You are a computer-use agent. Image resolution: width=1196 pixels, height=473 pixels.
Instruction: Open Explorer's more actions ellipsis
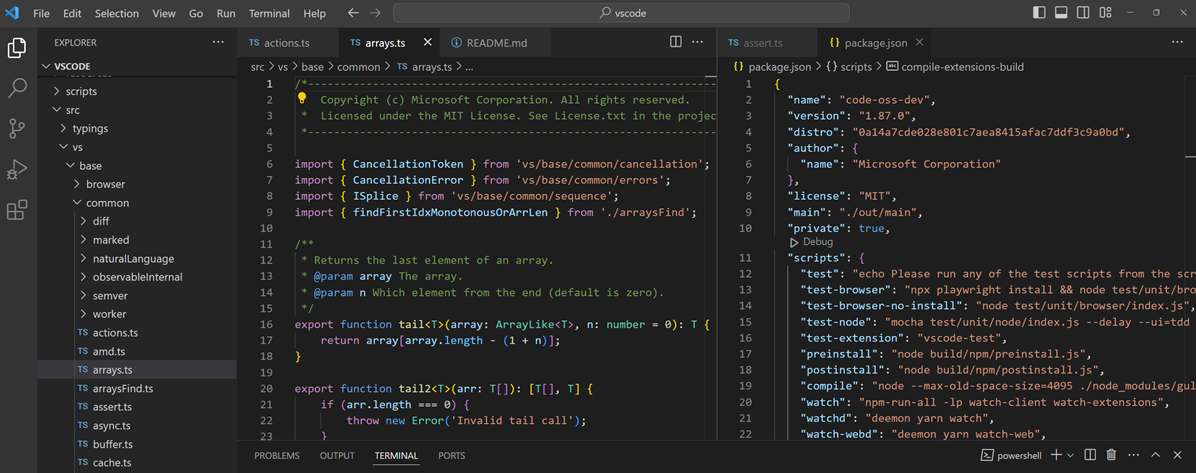[219, 43]
